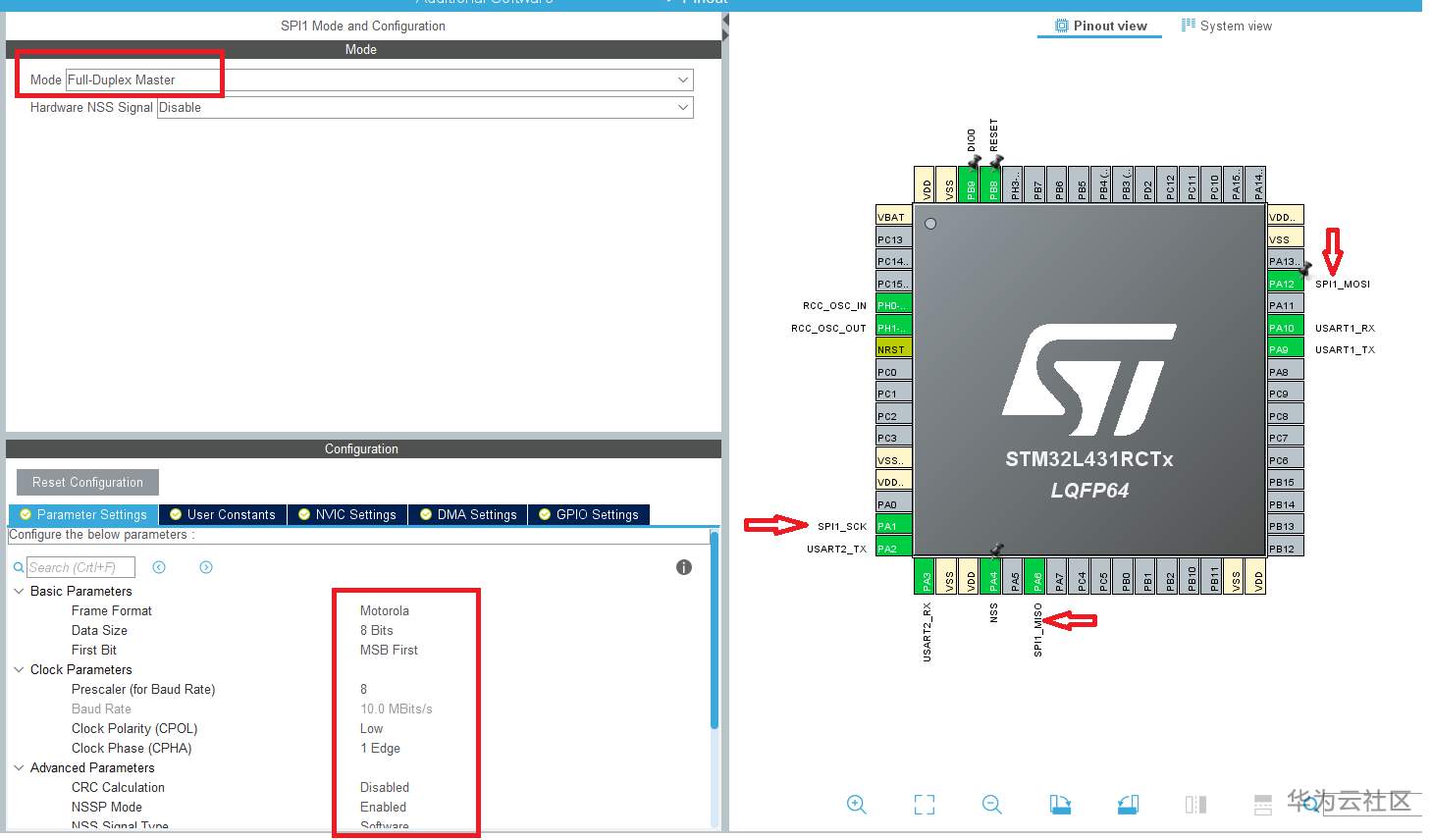The width and height of the screenshot is (1431, 840).
Task: Click pin PA2 assigned to USART2_TX
Action: pyautogui.click(x=894, y=549)
